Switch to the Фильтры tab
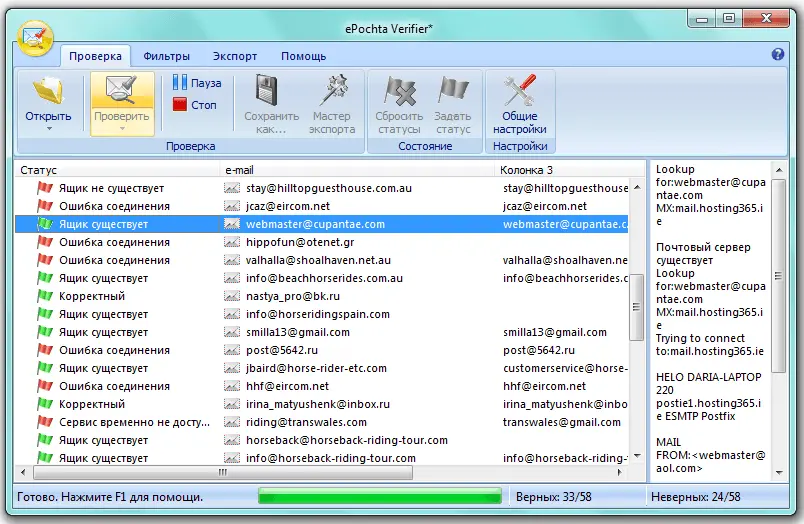 coord(167,57)
